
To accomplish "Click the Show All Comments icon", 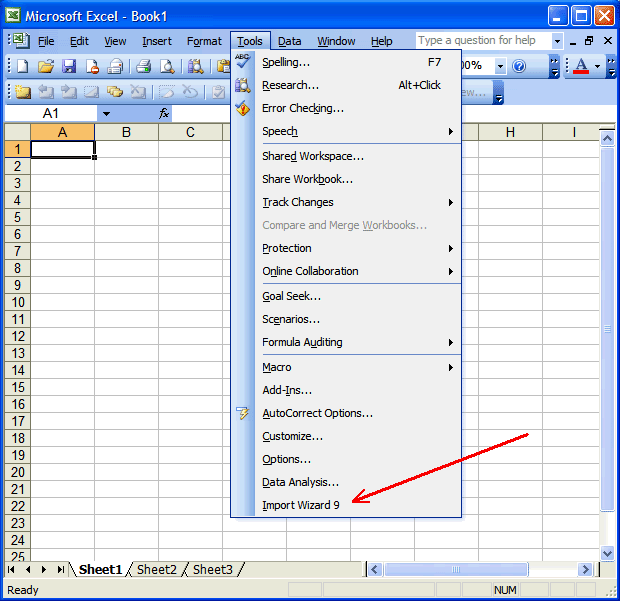I will [115, 92].
